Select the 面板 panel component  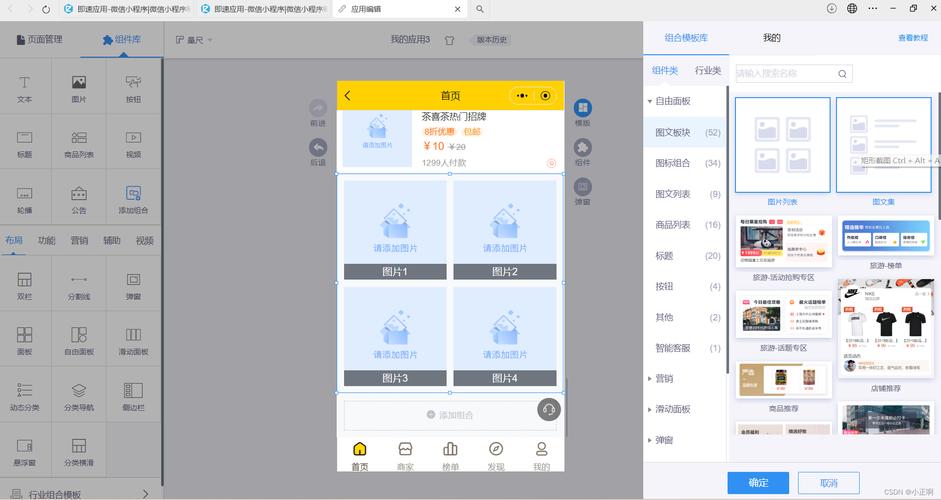point(25,340)
